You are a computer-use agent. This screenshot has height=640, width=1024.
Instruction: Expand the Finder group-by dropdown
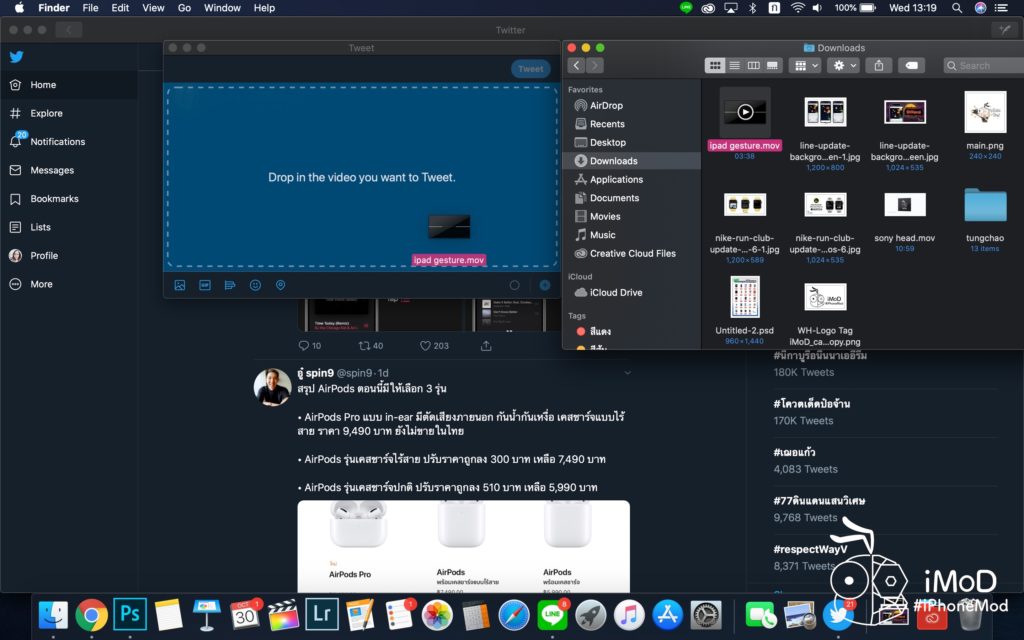[805, 65]
